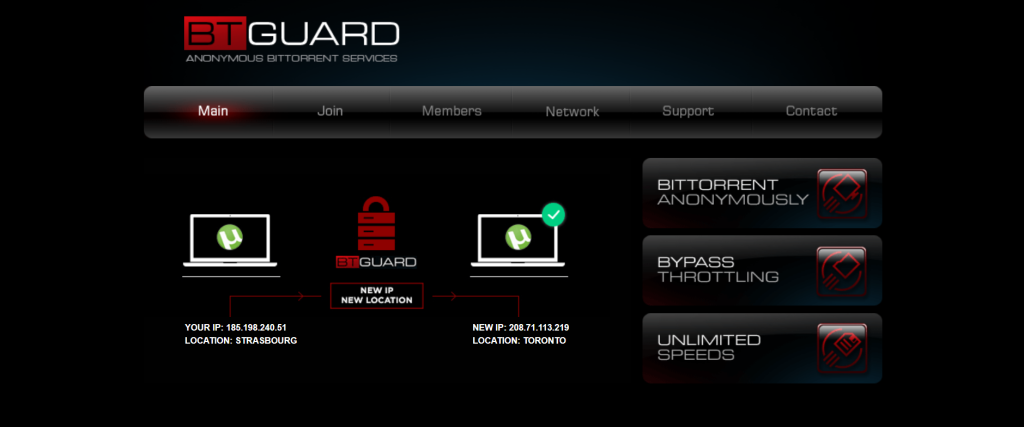This screenshot has width=1024, height=427.
Task: Open the Main navigation tab
Action: [x=213, y=111]
